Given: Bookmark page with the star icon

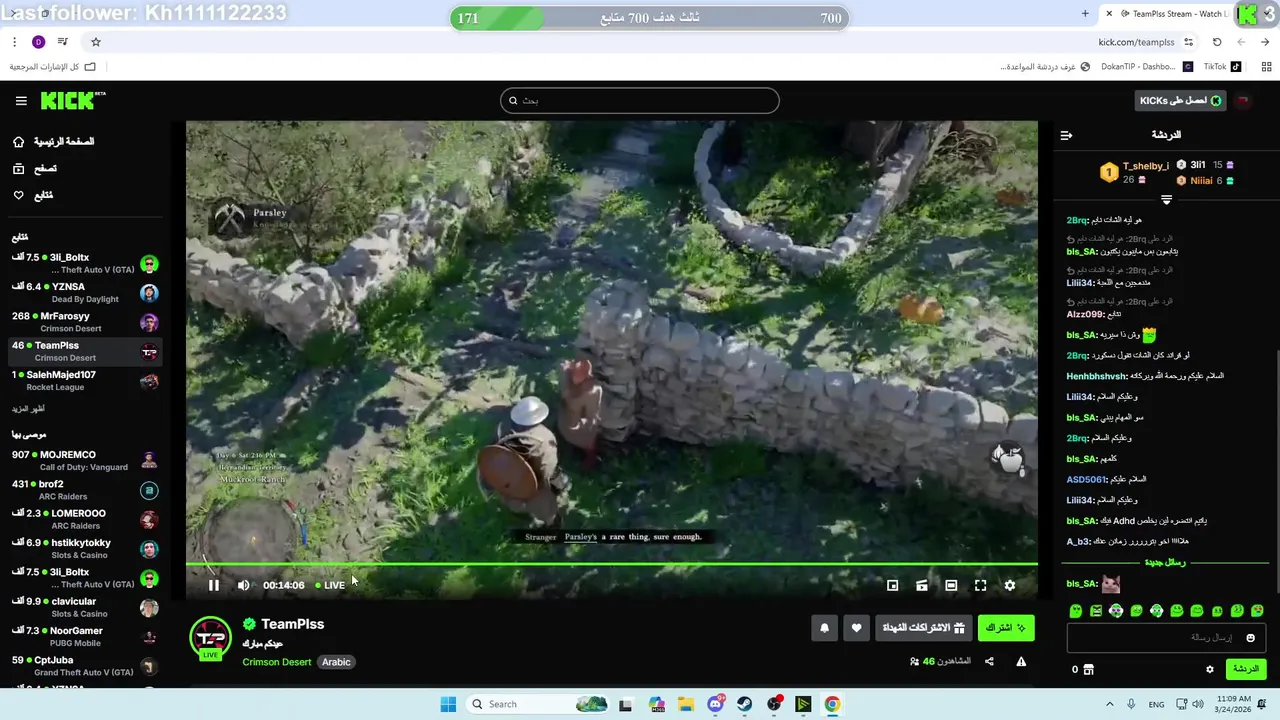Looking at the screenshot, I should (96, 42).
